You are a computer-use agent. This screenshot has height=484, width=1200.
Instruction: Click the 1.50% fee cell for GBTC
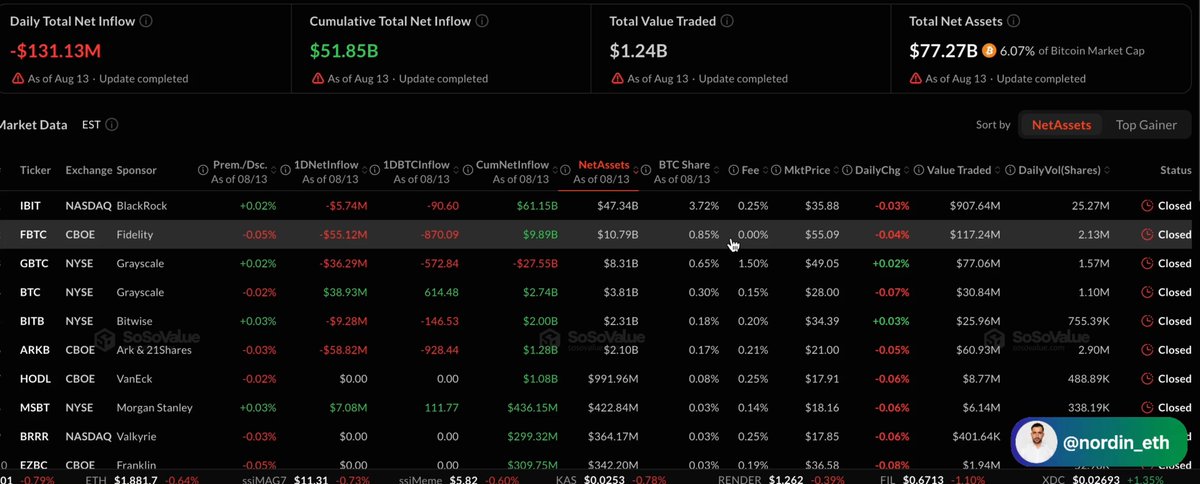tap(753, 264)
